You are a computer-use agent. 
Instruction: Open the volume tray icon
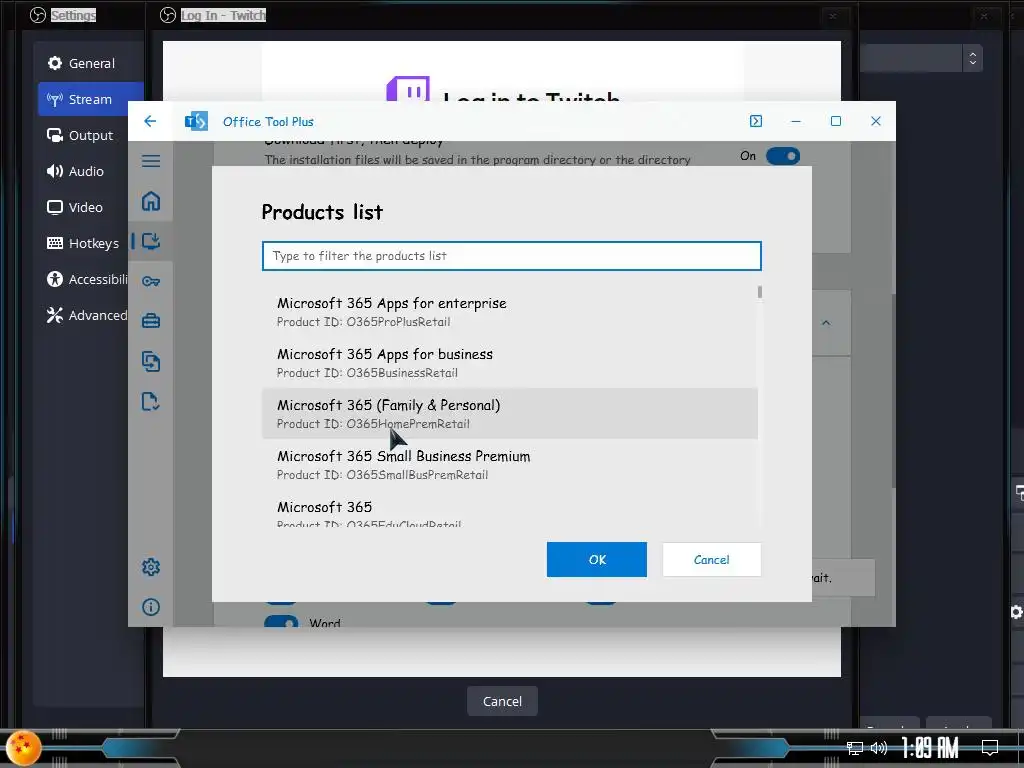point(879,748)
